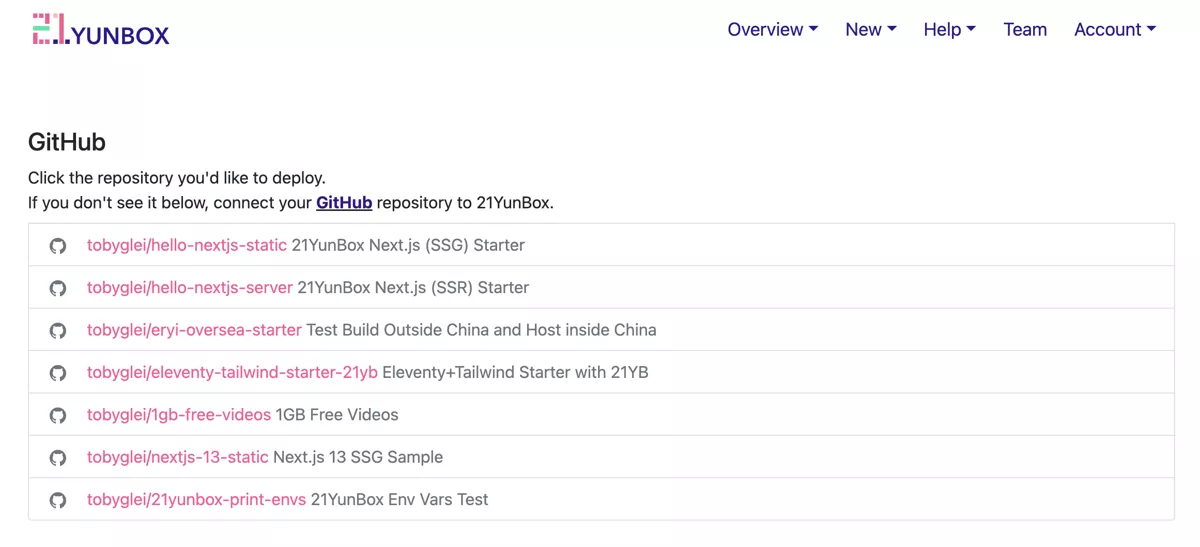Click GitHub icon beside nextjs-13-static
This screenshot has width=1200, height=547.
click(58, 457)
